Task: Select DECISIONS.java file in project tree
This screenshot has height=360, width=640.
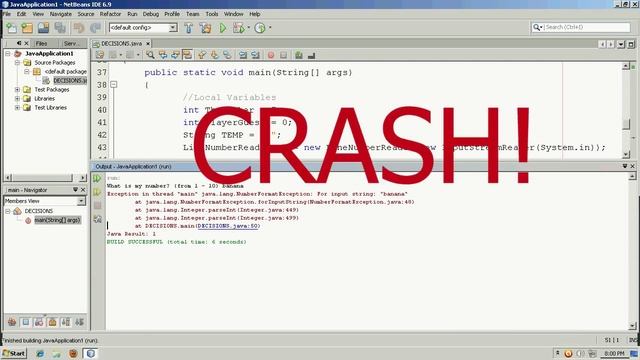Action: click(x=70, y=80)
